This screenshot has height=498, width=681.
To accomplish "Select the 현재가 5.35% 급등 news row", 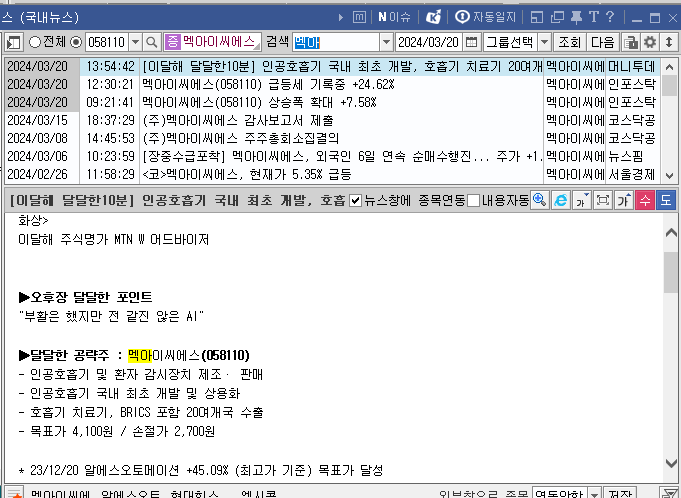I will click(332, 175).
